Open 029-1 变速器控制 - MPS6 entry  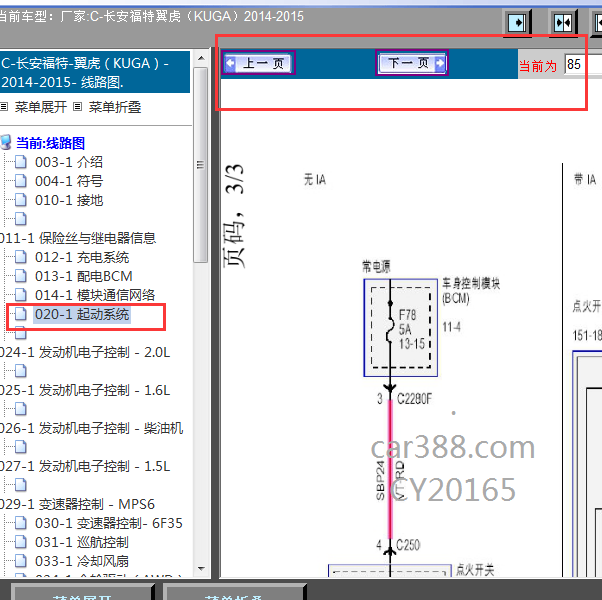[x=77, y=504]
